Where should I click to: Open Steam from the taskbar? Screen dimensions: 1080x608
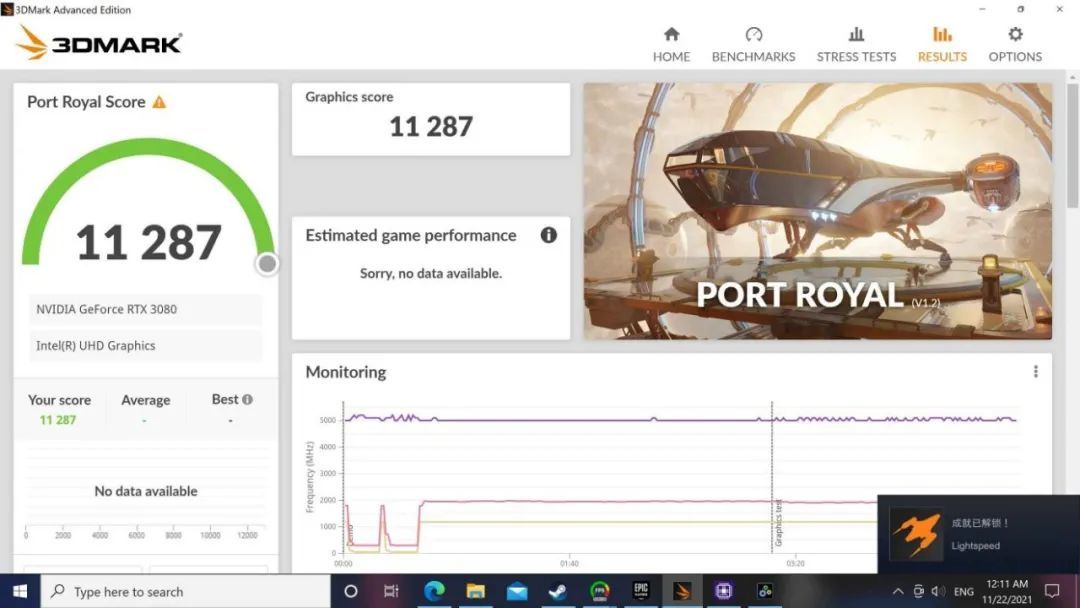(556, 591)
